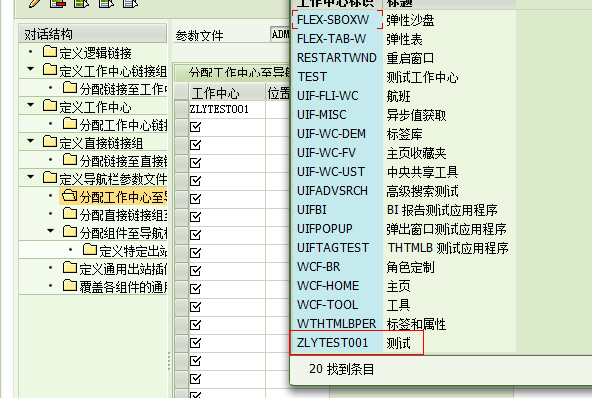Viewport: 592px width, 398px height.
Task: Click the pencil change/display toolbar icon
Action: [x=35, y=3]
